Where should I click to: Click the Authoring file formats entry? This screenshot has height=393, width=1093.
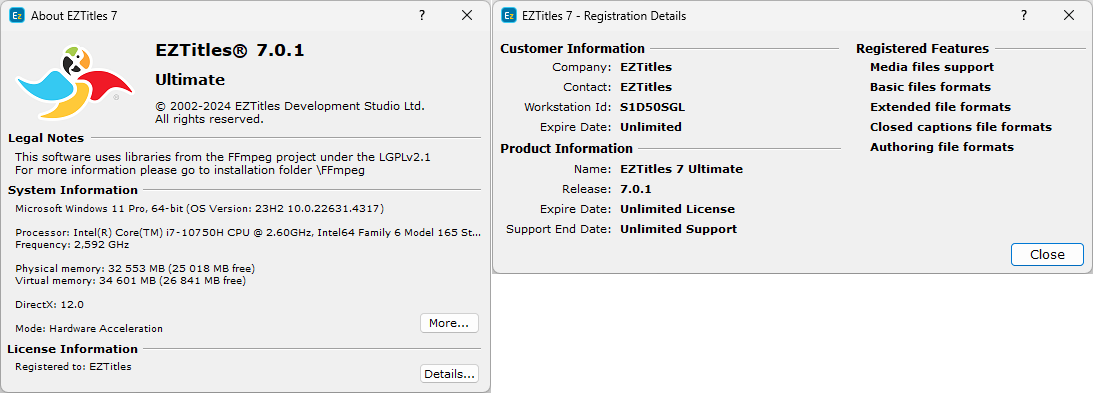tap(942, 147)
